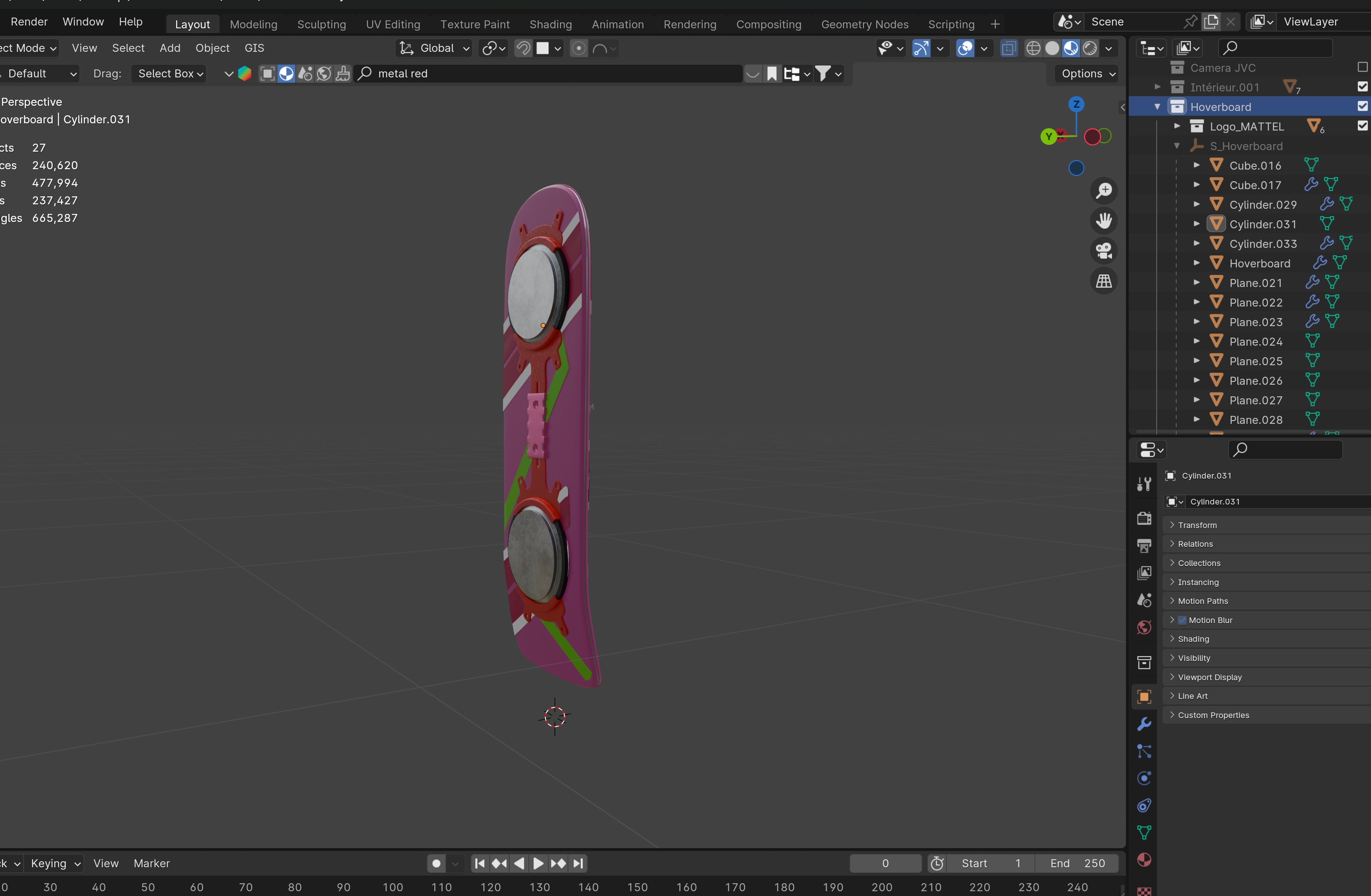Jump to timeline start frame
Image resolution: width=1371 pixels, height=896 pixels.
(479, 863)
